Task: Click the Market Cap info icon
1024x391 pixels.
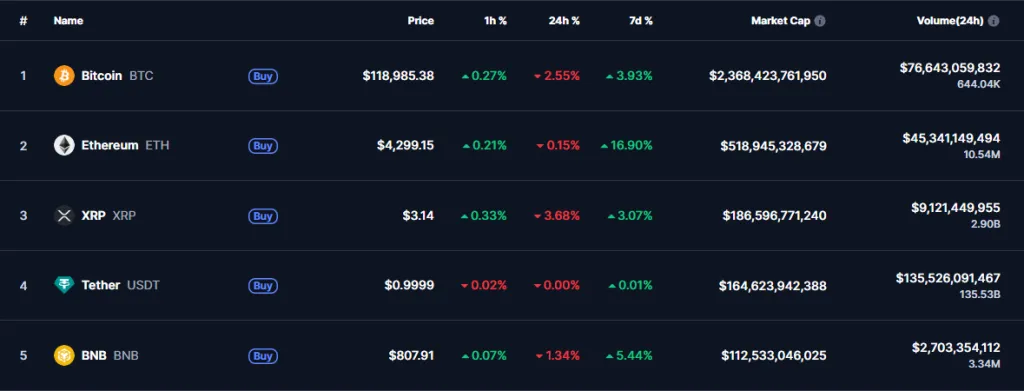Action: click(820, 21)
